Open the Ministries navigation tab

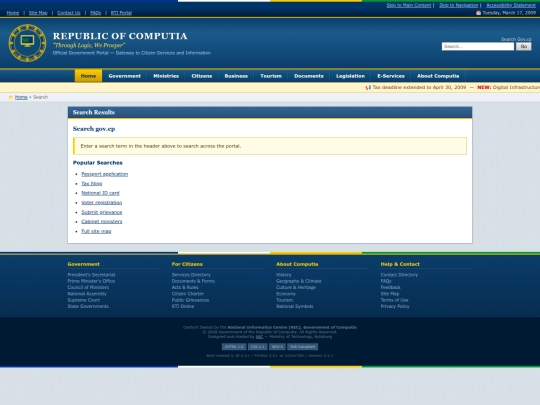(x=166, y=76)
